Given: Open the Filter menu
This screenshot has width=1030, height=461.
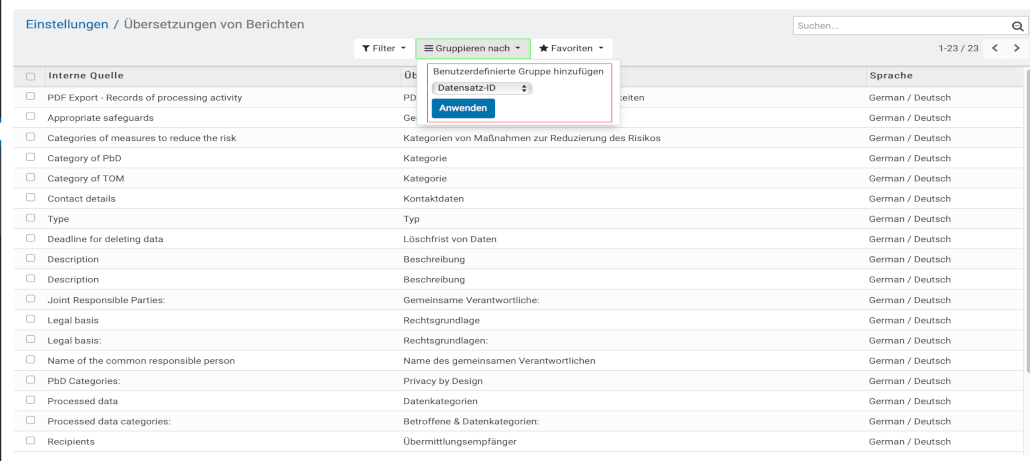Looking at the screenshot, I should pos(384,48).
